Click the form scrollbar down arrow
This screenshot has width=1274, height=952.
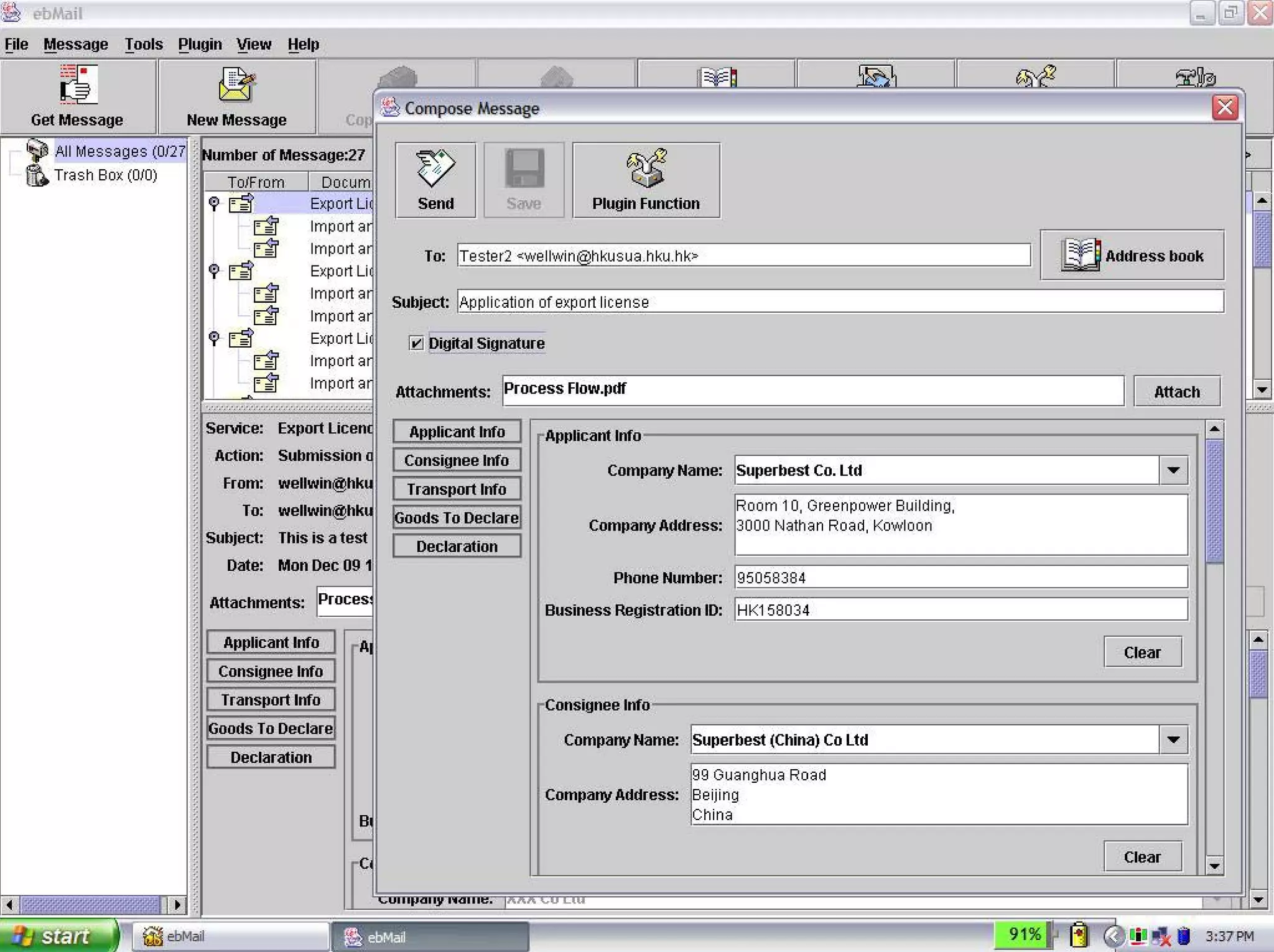click(1214, 866)
